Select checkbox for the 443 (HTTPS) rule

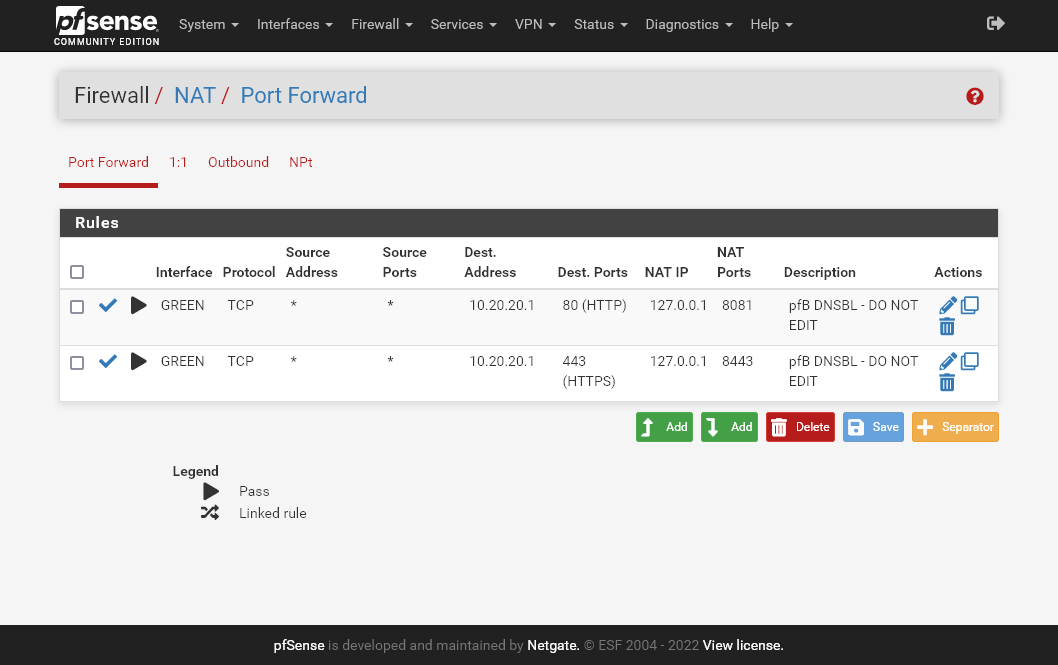coord(77,363)
